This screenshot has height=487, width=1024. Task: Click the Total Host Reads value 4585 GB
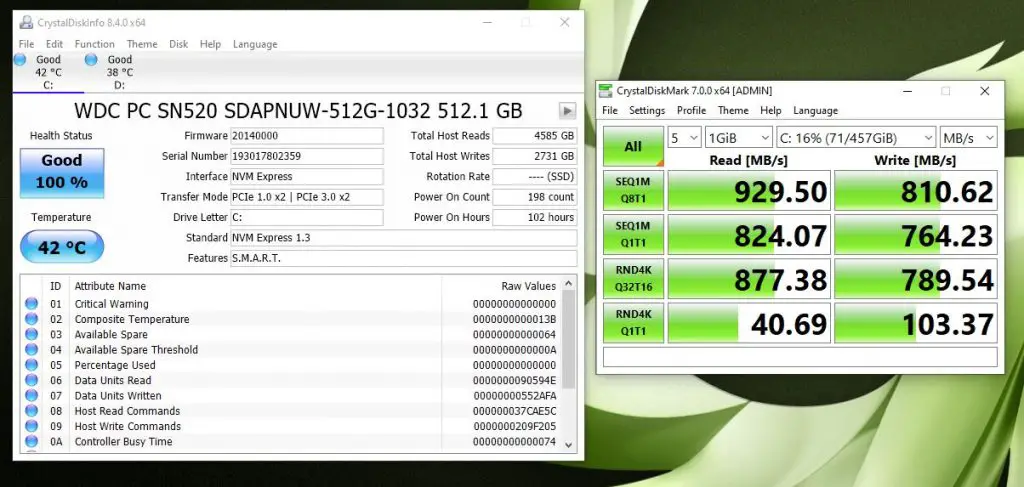point(534,136)
